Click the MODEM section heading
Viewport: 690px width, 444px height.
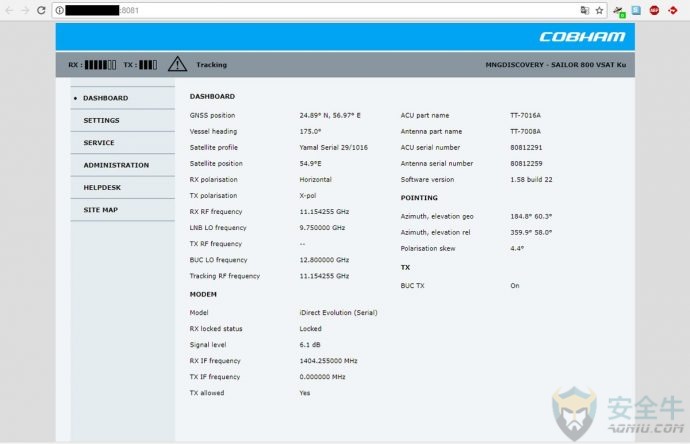(203, 294)
